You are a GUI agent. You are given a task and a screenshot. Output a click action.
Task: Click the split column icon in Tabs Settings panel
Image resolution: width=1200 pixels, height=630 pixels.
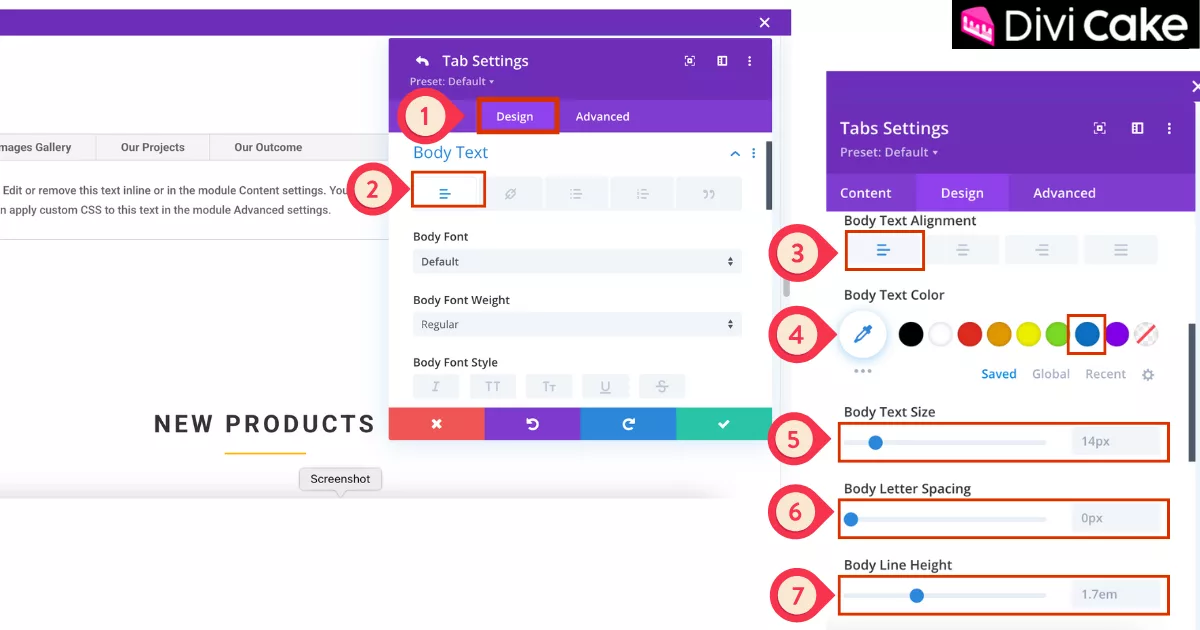pos(1137,128)
